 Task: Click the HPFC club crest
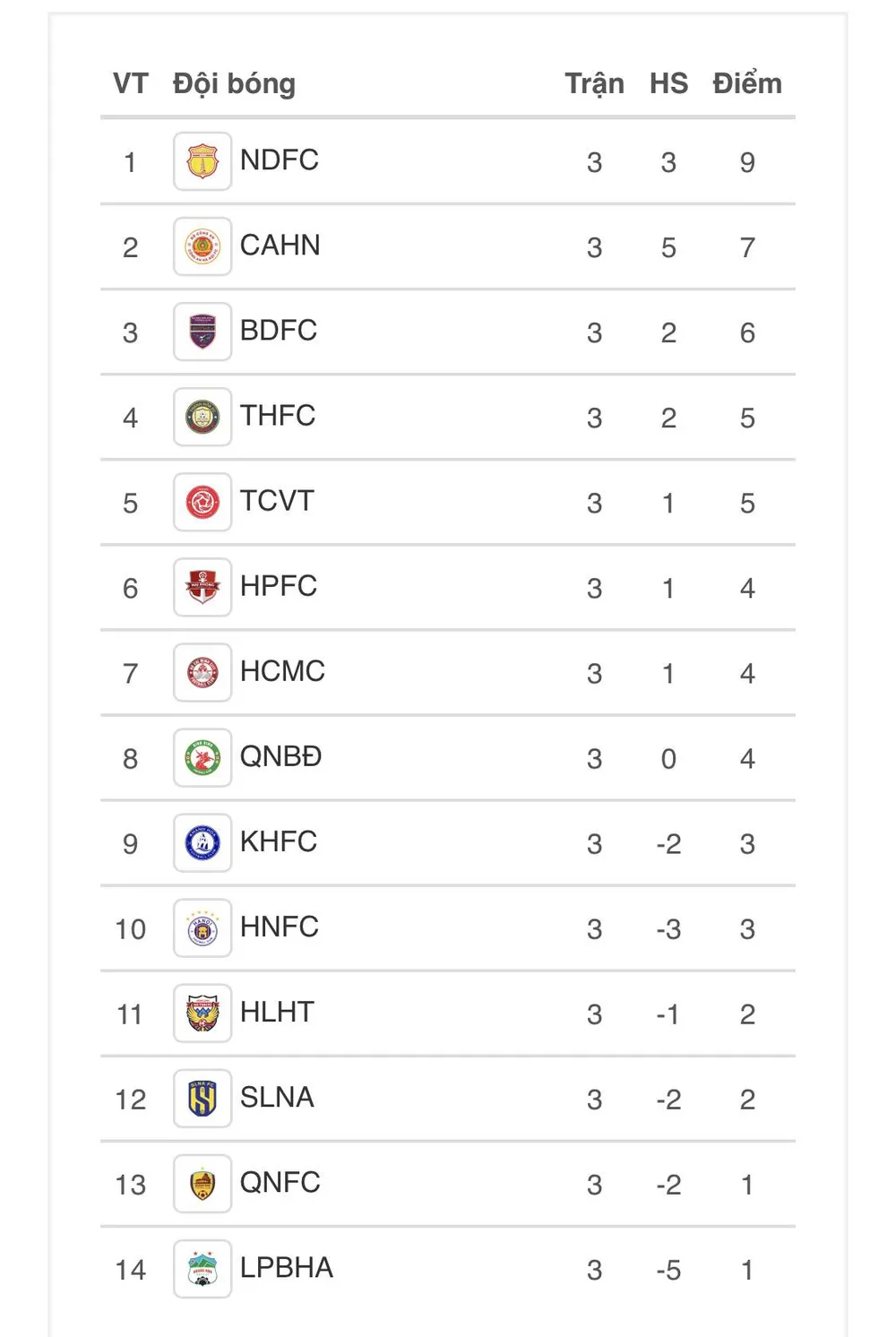(202, 587)
